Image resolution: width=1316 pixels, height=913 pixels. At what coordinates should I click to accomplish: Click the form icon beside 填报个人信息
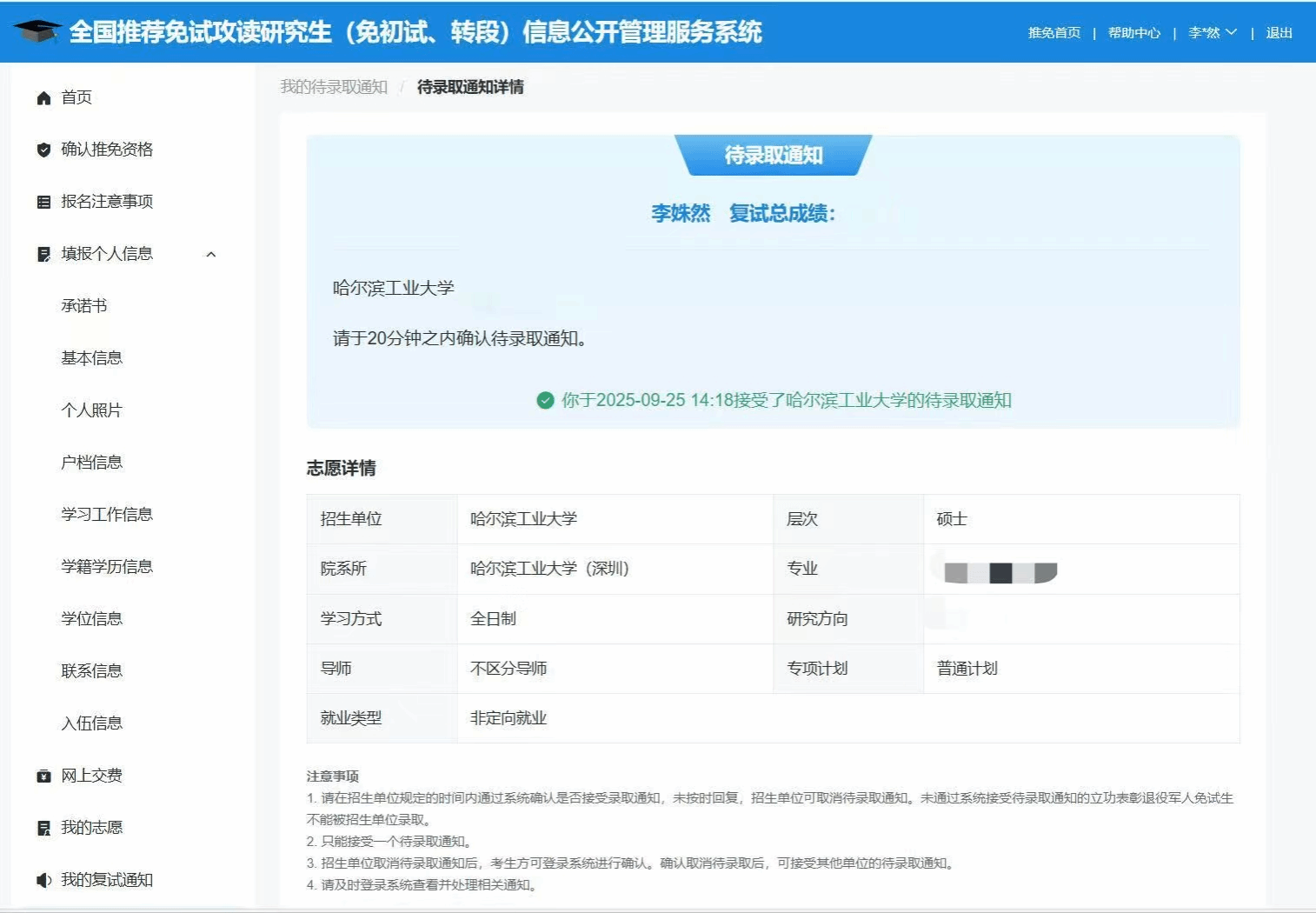coord(43,254)
